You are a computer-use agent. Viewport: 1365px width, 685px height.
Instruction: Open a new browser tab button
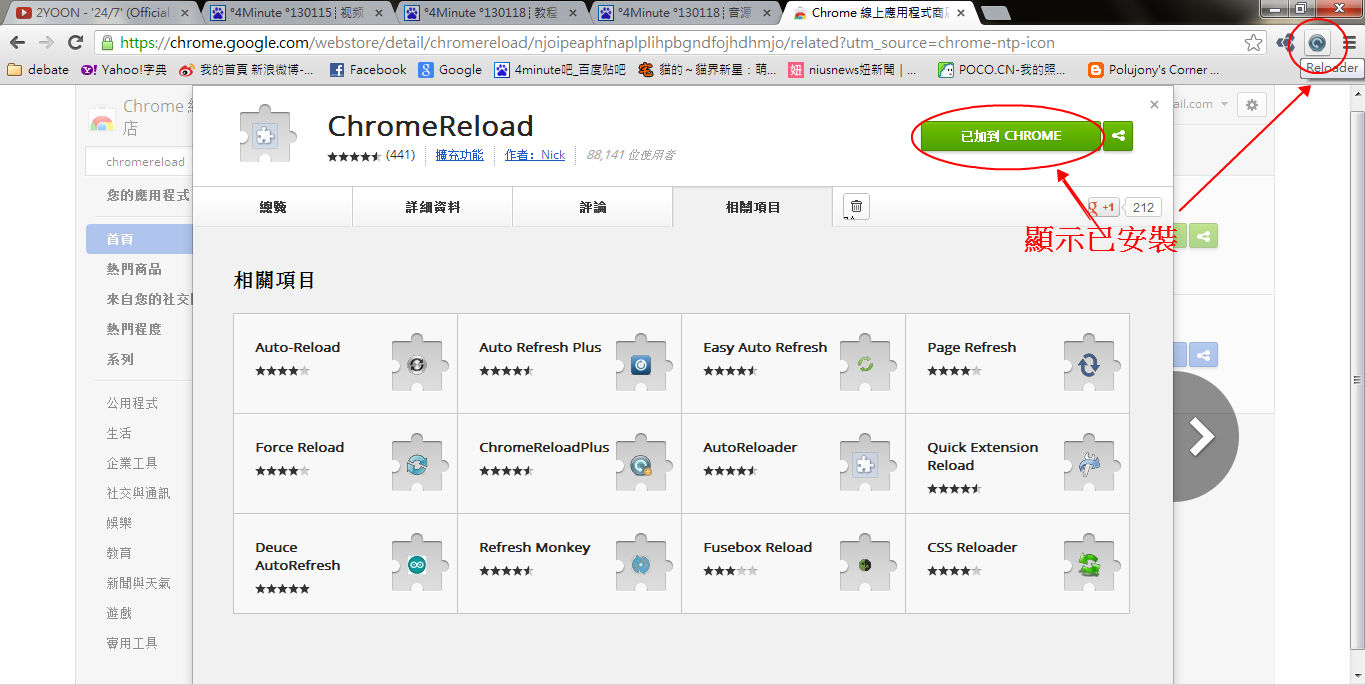[x=995, y=13]
